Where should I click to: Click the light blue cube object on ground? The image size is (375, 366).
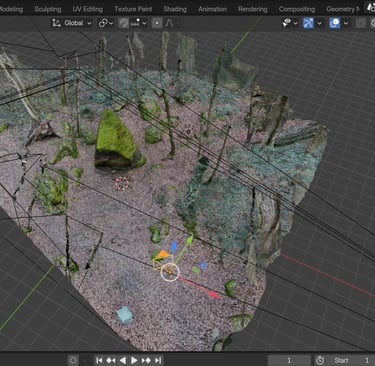pyautogui.click(x=125, y=315)
